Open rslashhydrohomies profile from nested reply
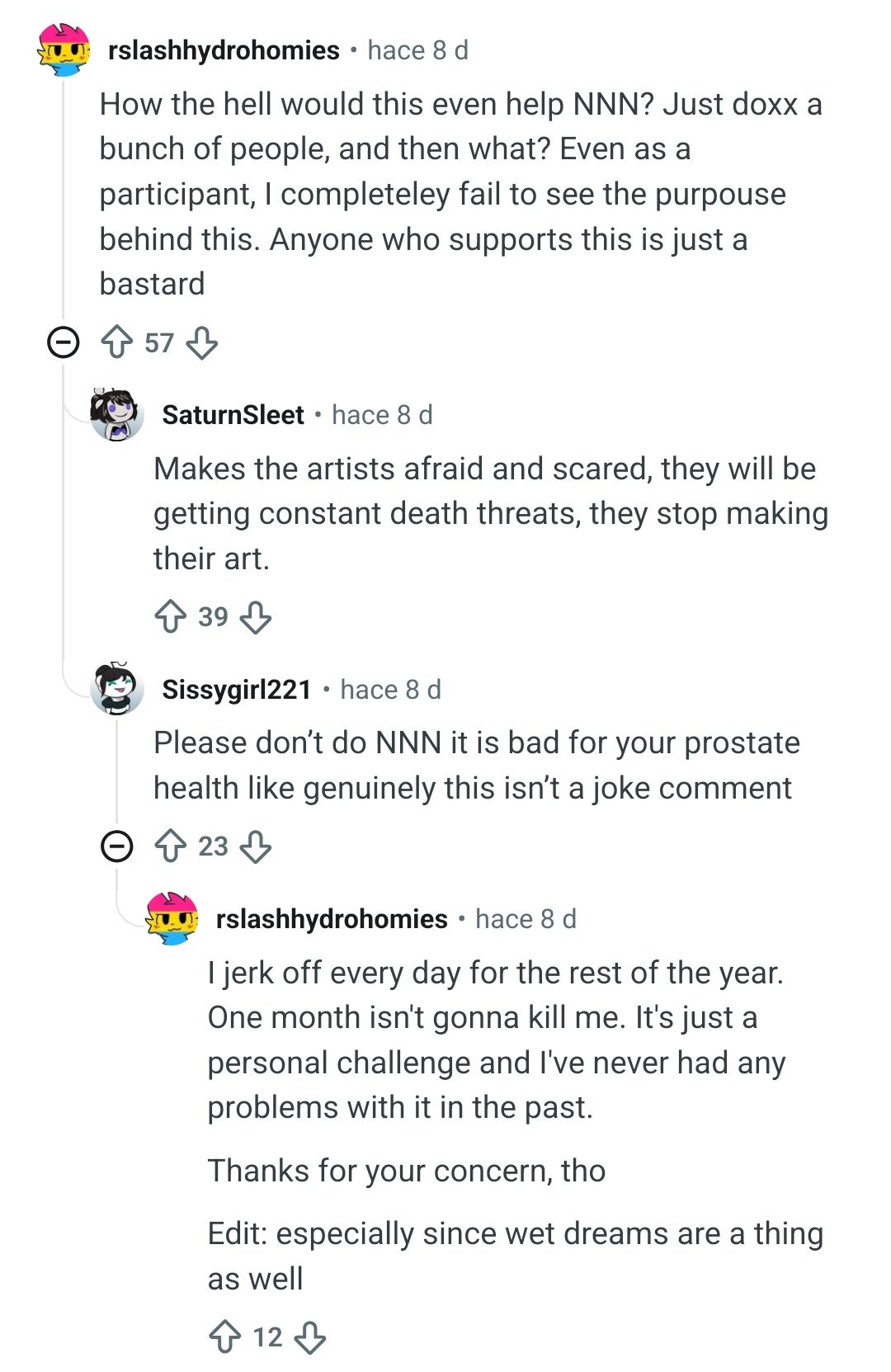The height and width of the screenshot is (1372, 891). [x=332, y=919]
